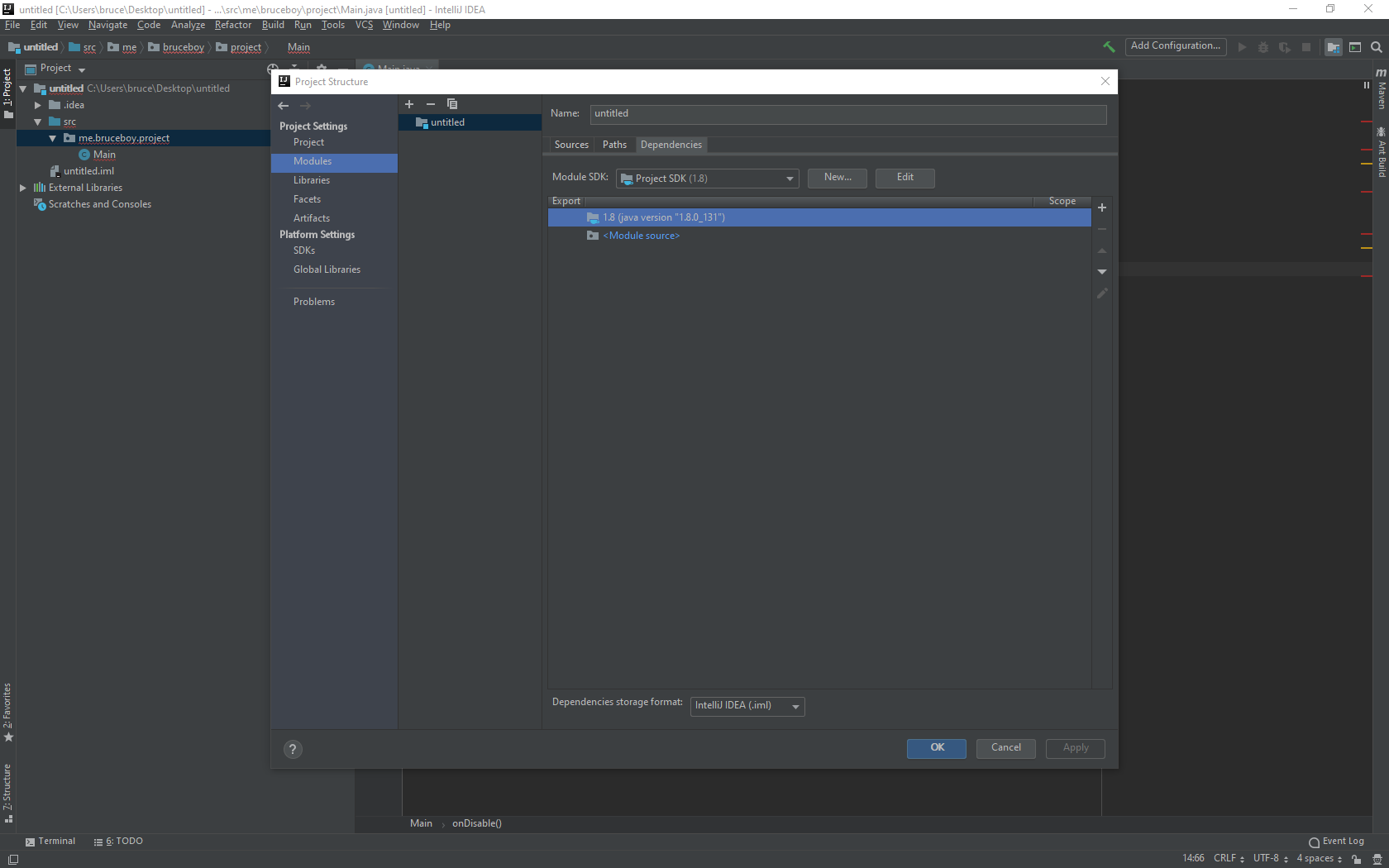Open the File menu
1389x868 pixels.
pos(12,25)
